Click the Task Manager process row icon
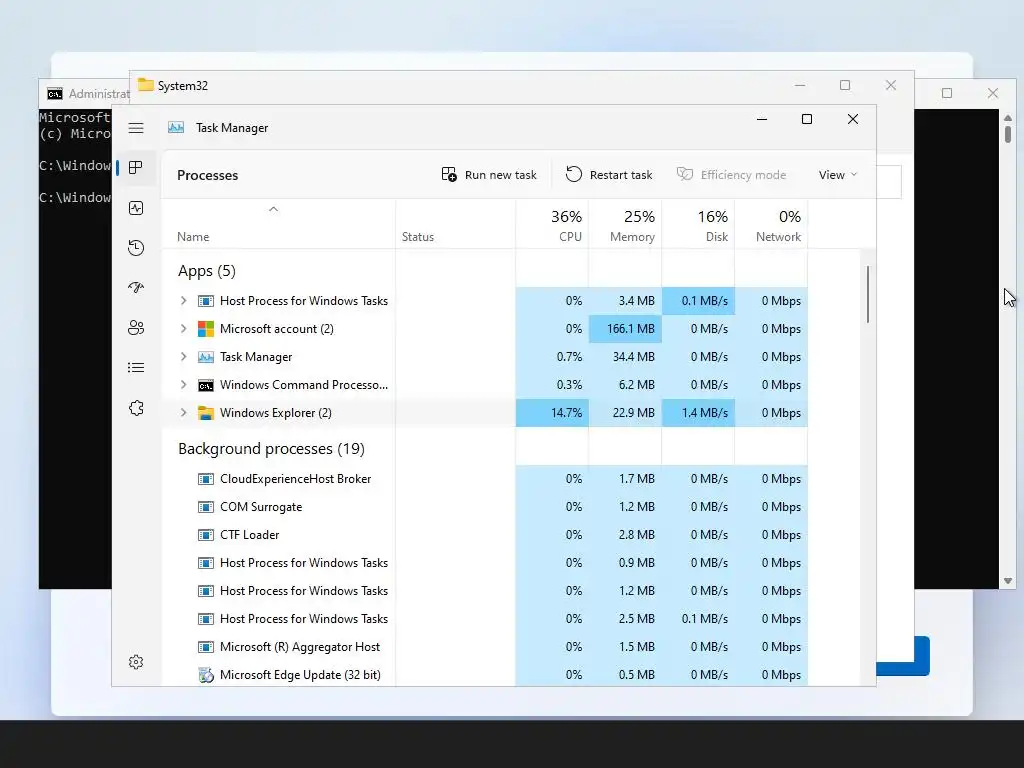Viewport: 1024px width, 768px height. (206, 357)
